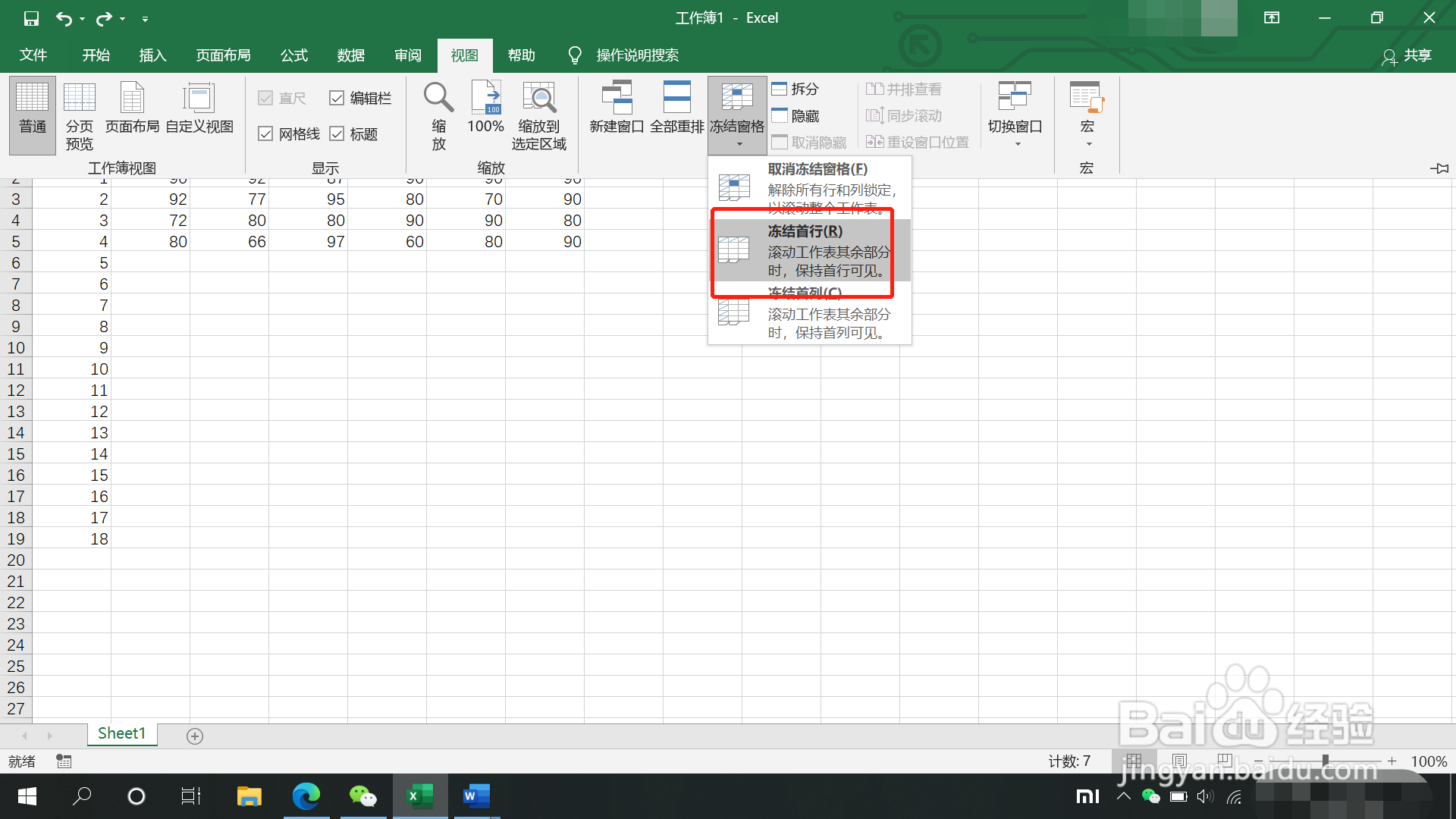
Task: Open New Window (新建窗口) icon
Action: (x=617, y=98)
